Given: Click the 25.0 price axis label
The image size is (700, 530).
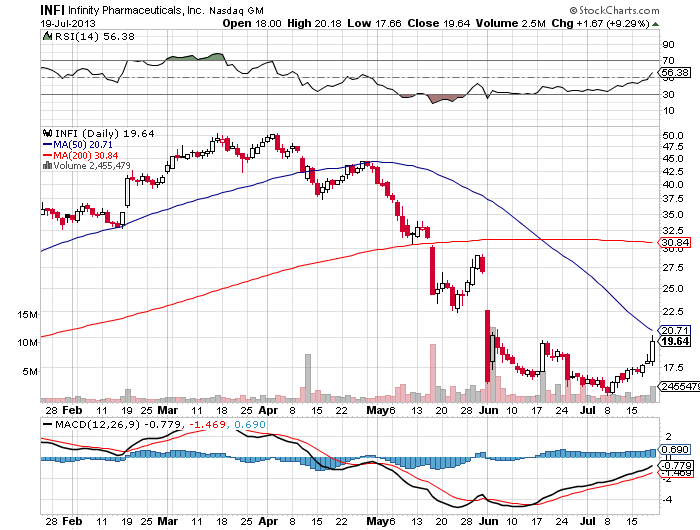Looking at the screenshot, I should point(673,288).
